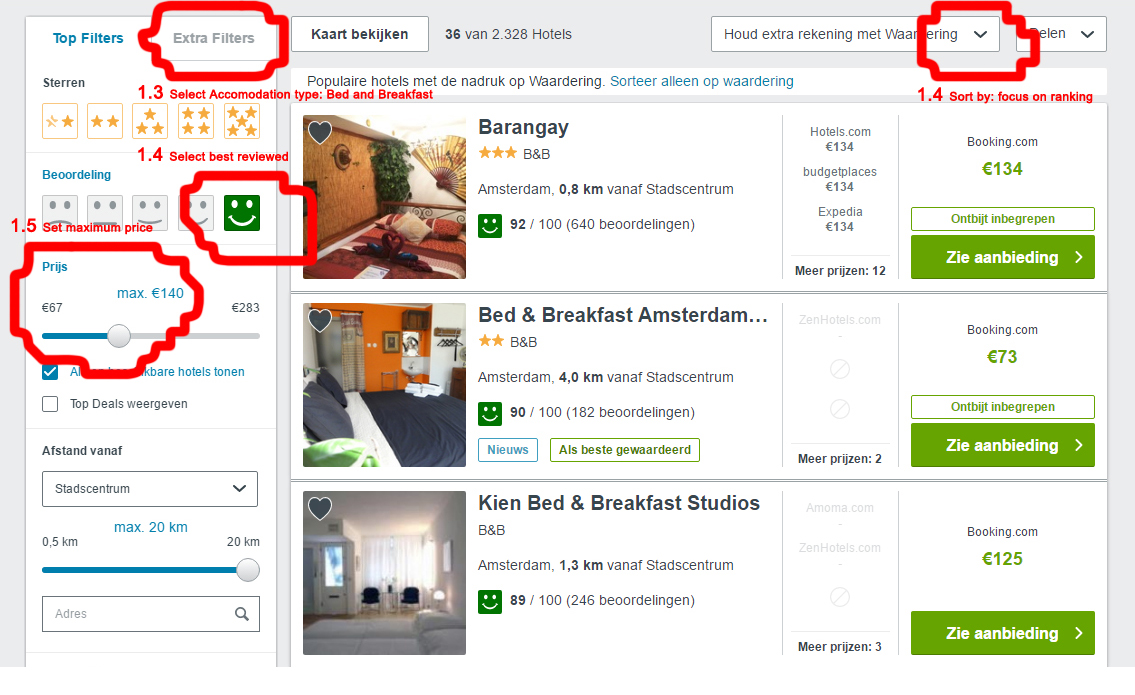This screenshot has width=1135, height=695.
Task: Click the max price slider handle
Action: click(119, 336)
